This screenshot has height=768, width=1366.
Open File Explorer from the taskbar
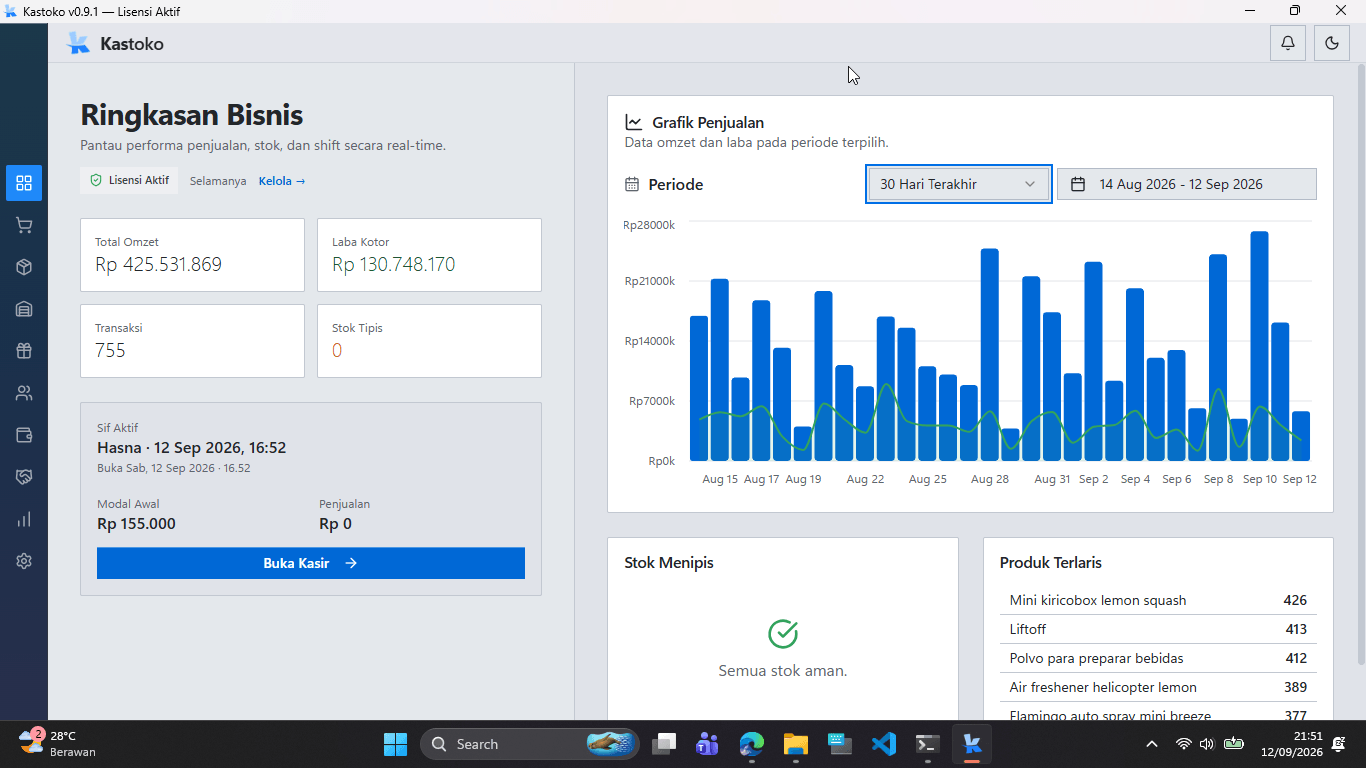coord(795,744)
